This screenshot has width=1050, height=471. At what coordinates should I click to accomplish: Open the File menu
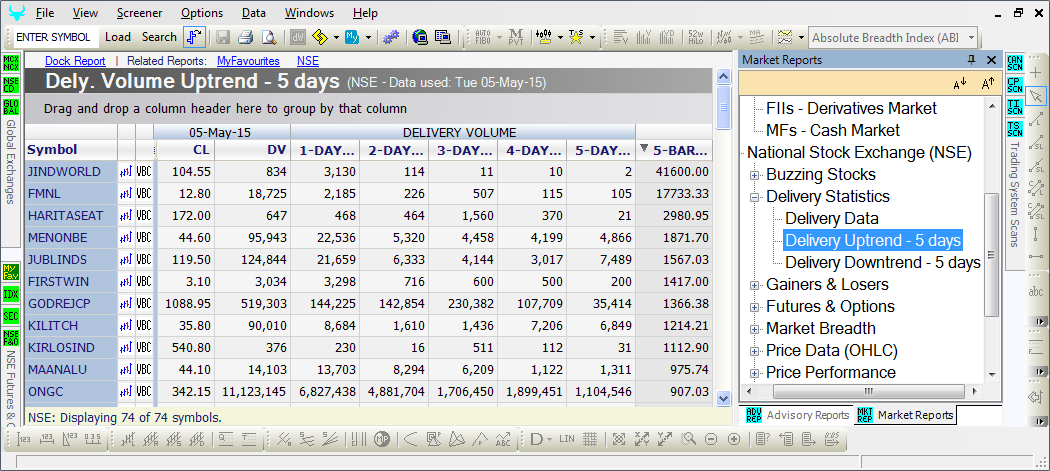click(46, 13)
